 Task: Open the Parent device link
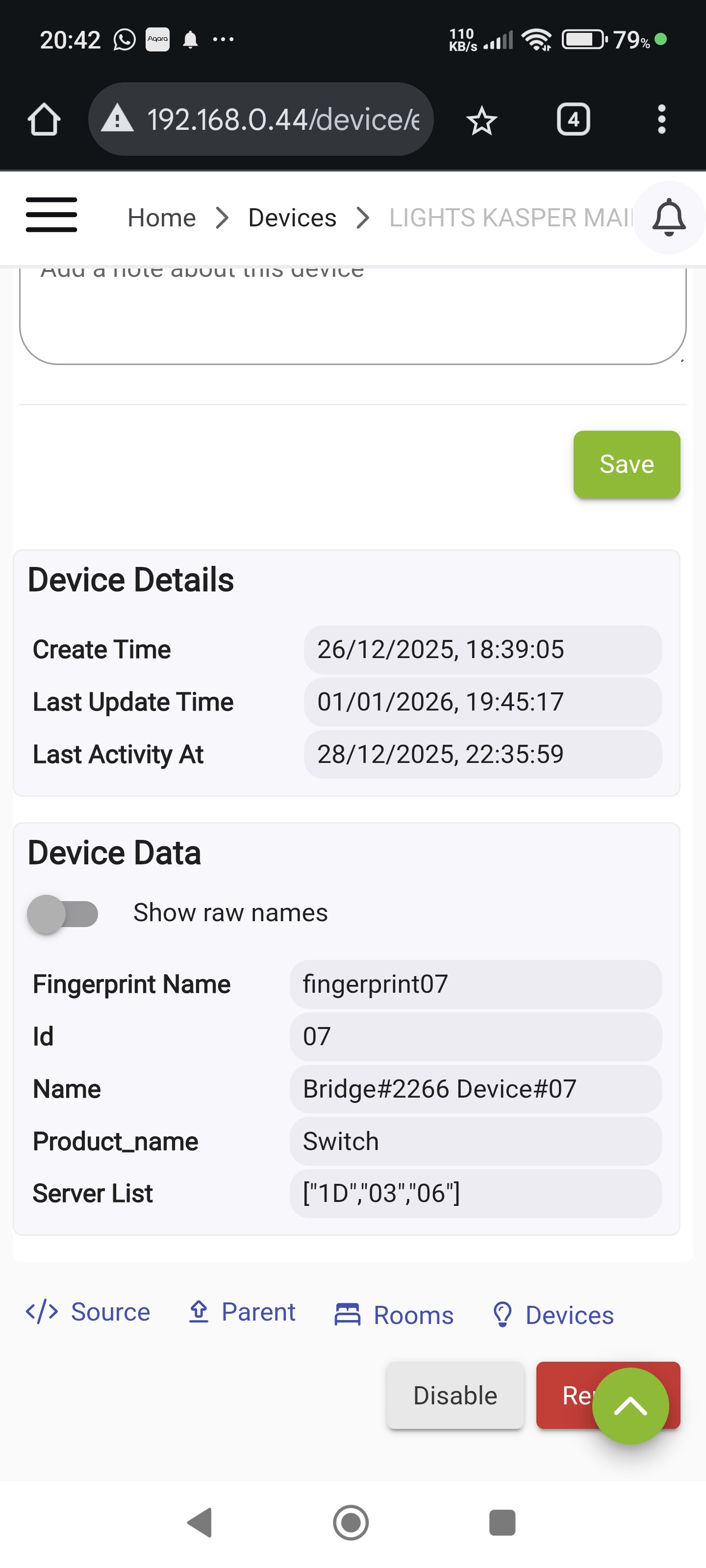tap(242, 1312)
